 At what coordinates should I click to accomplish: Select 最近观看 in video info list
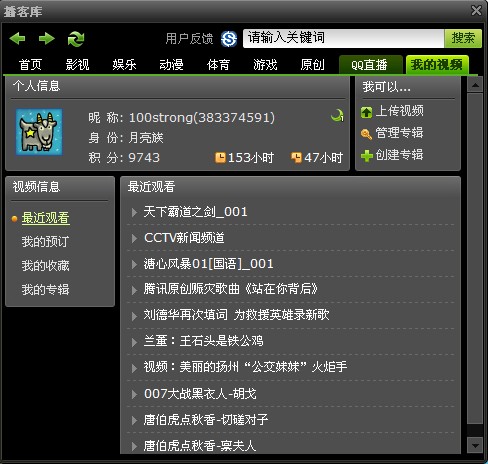pyautogui.click(x=46, y=218)
